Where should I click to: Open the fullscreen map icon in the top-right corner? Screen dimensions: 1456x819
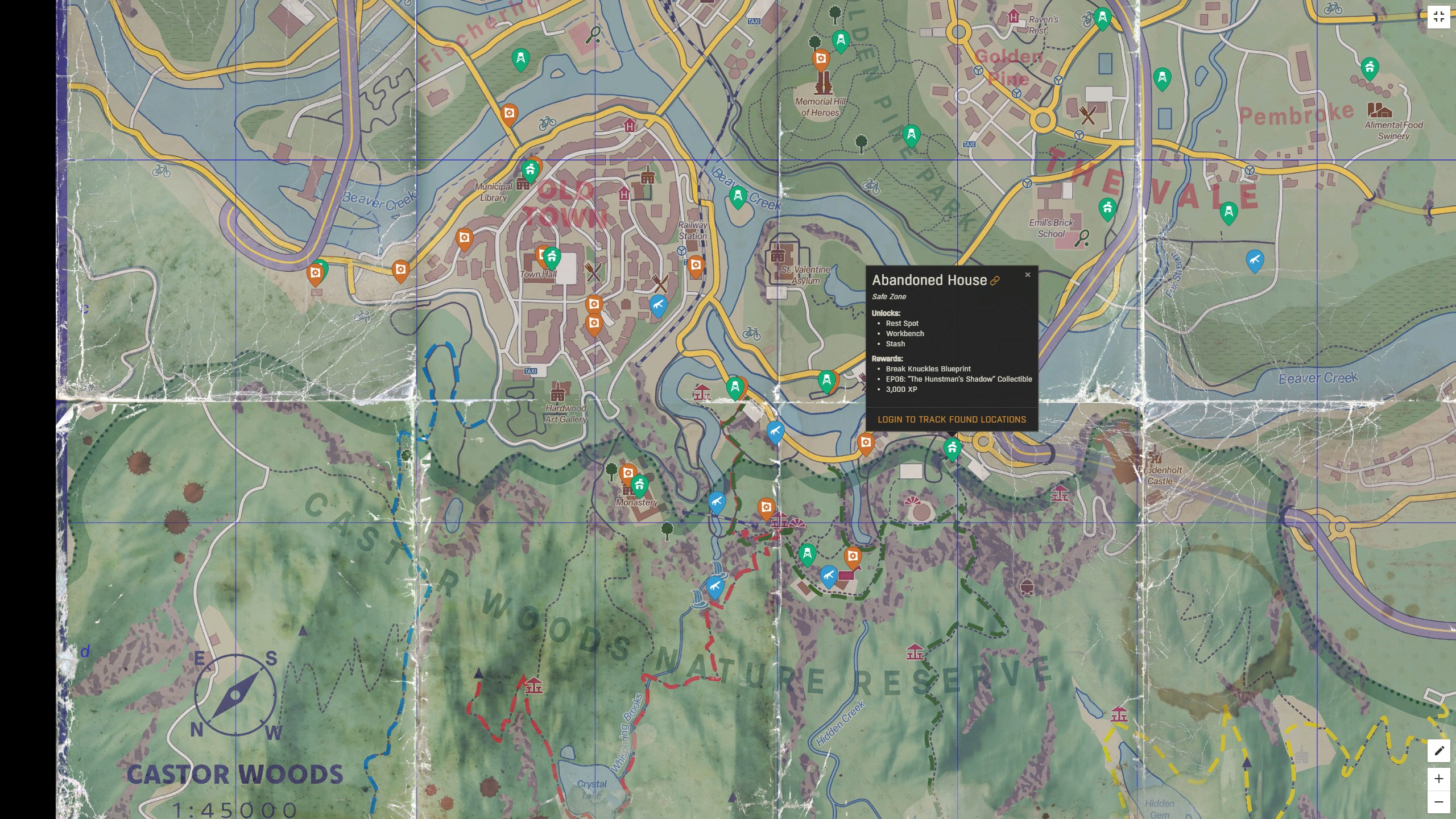(x=1440, y=16)
